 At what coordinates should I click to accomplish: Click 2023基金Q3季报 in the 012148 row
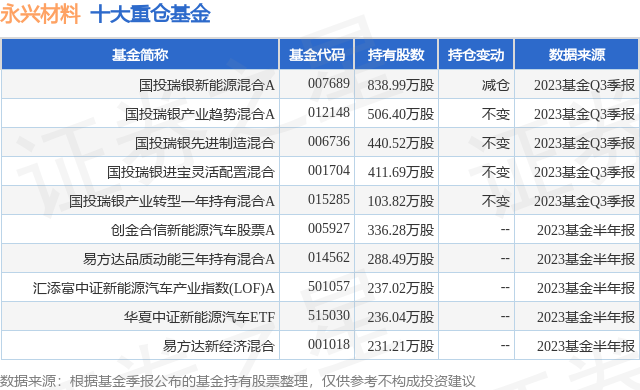click(584, 114)
